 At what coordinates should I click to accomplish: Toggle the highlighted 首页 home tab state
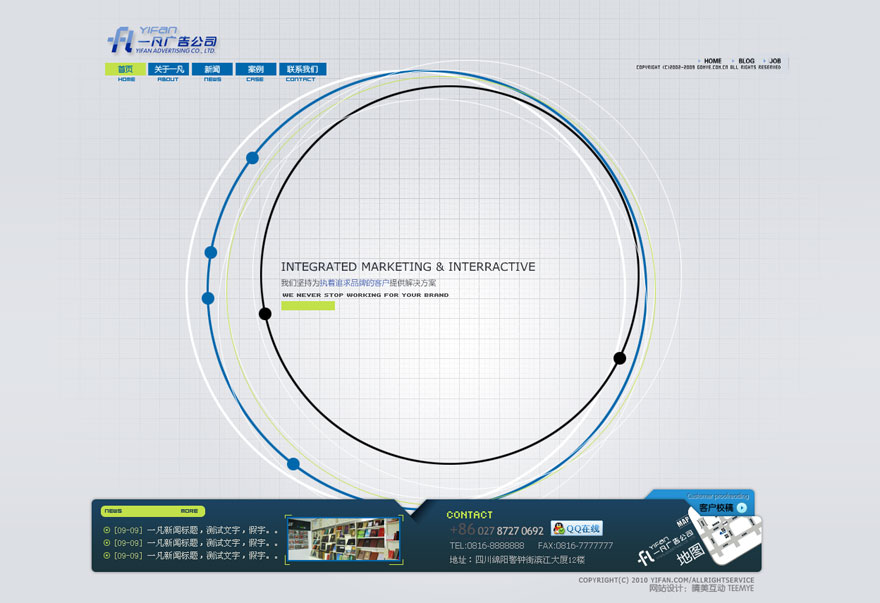124,69
